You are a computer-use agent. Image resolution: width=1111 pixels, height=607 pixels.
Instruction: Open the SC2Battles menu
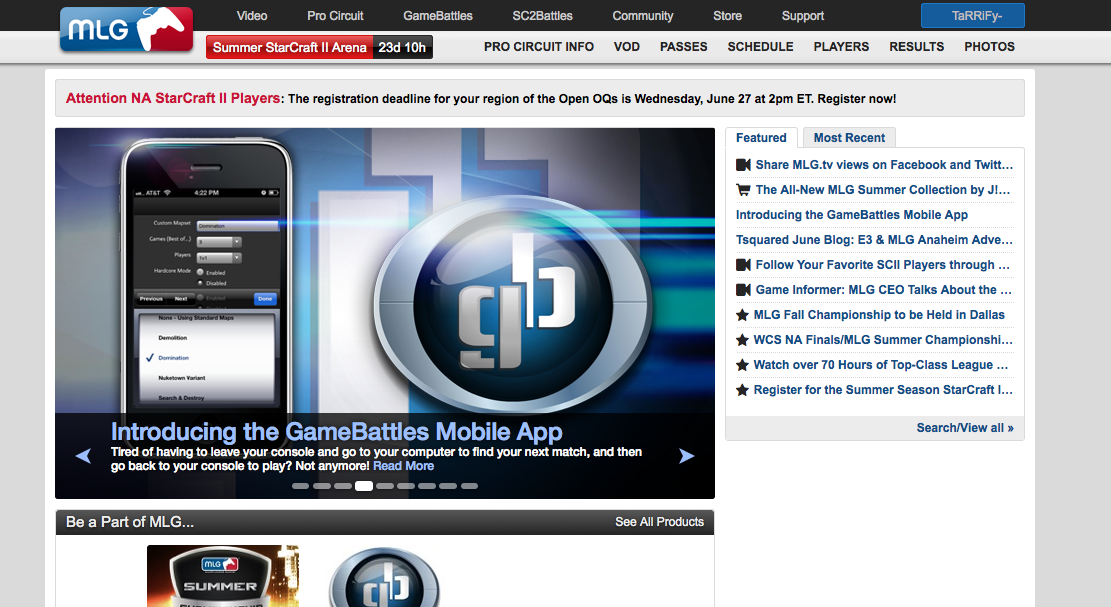[x=543, y=16]
